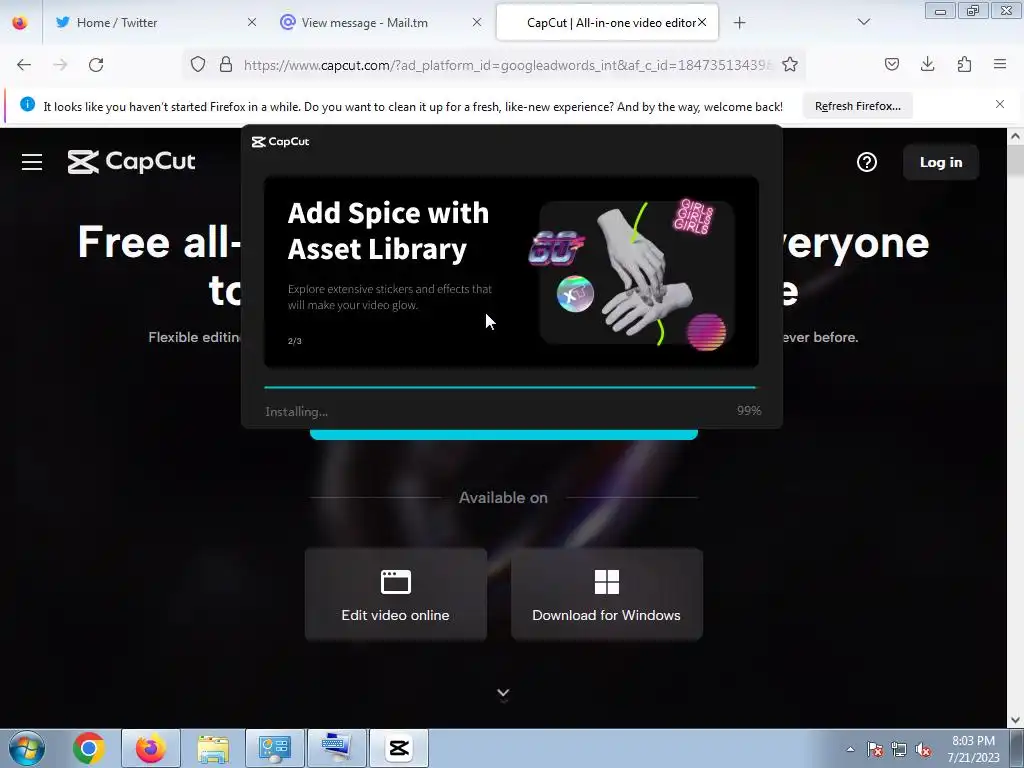Screen dimensions: 1024x768
Task: Click the Control Panel taskbar icon
Action: (x=274, y=748)
